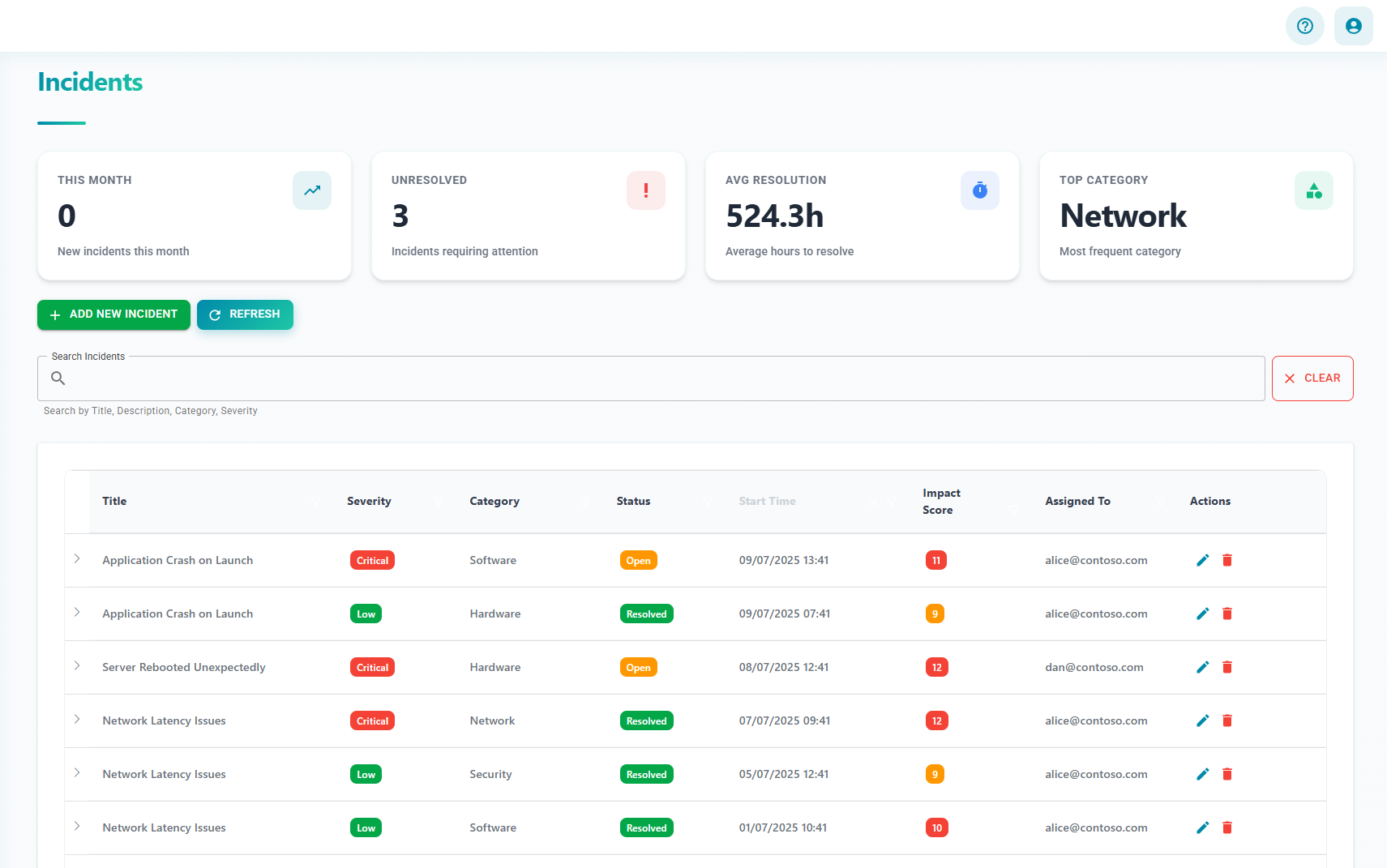This screenshot has width=1387, height=868.
Task: Click the red alert icon in Unresolved card
Action: tap(645, 190)
